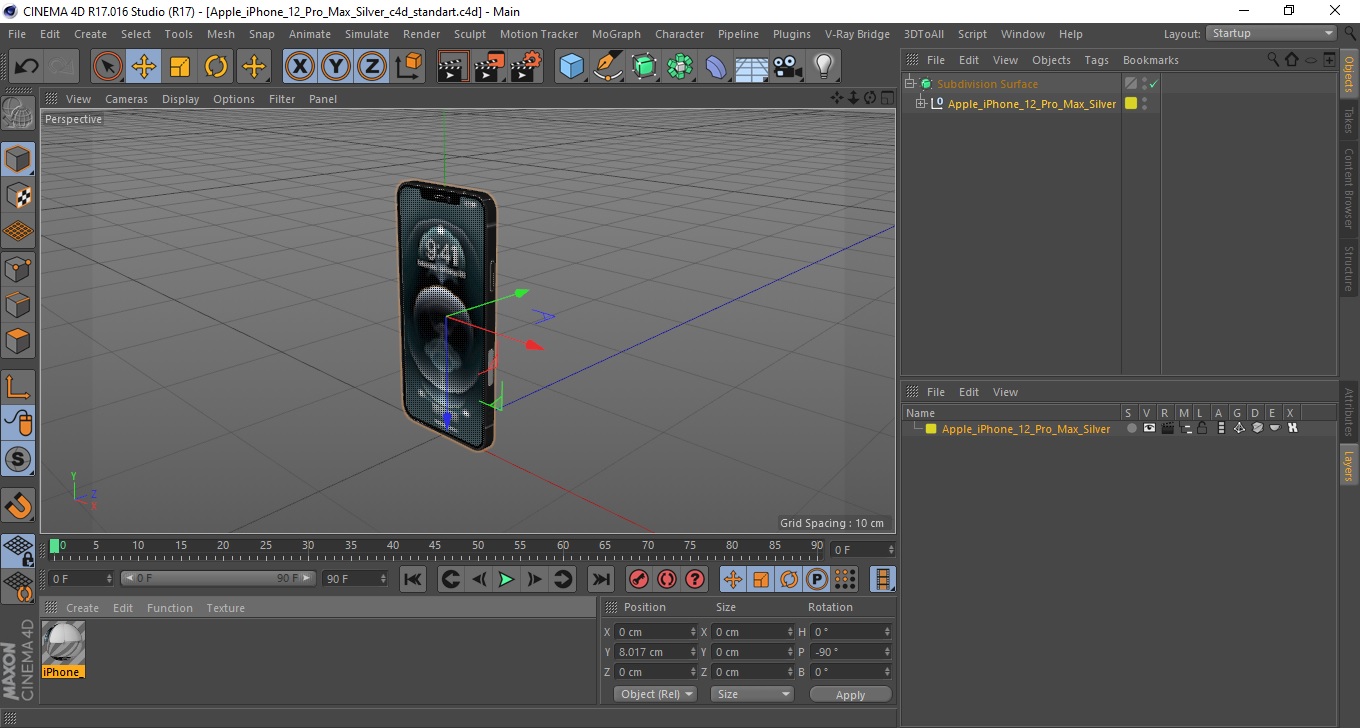Open the Mesh menu
This screenshot has height=728, width=1360.
221,34
